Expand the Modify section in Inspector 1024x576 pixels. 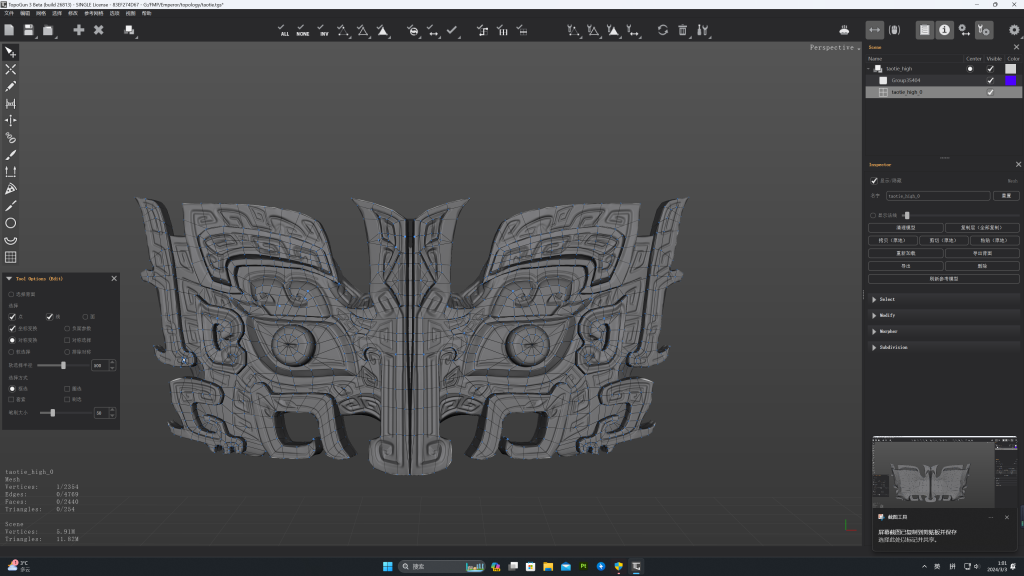pos(874,315)
